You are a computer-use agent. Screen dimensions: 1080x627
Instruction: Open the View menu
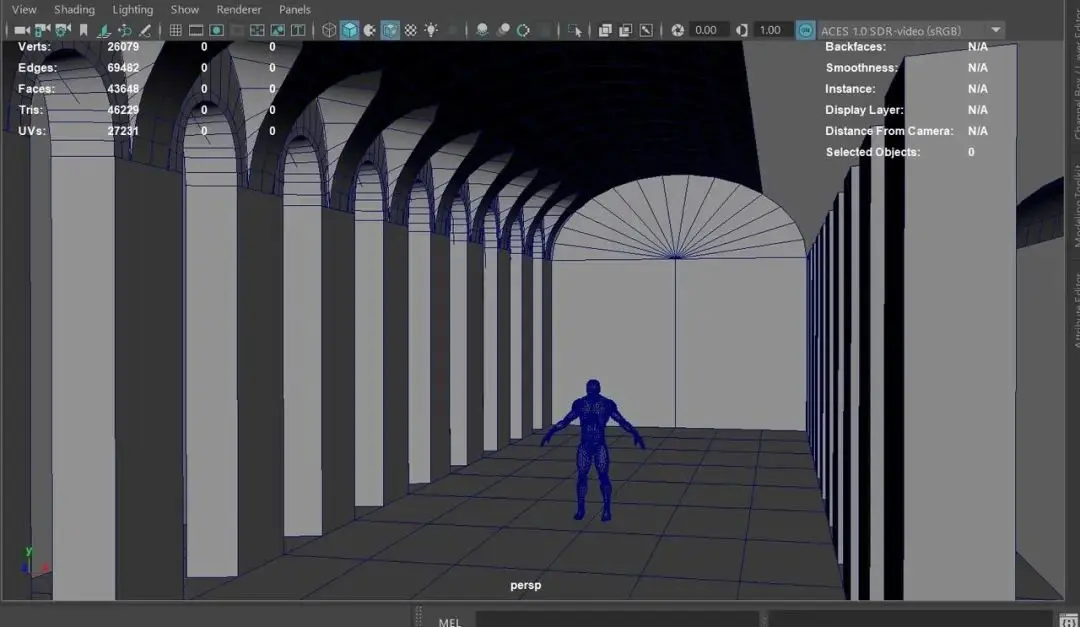click(x=24, y=10)
